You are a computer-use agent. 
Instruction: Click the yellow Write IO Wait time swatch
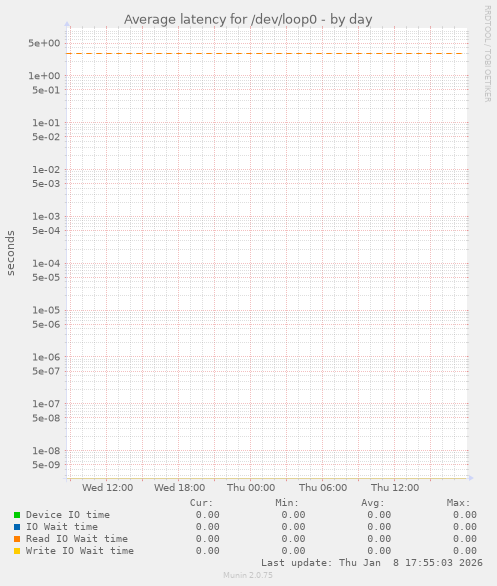(17, 551)
